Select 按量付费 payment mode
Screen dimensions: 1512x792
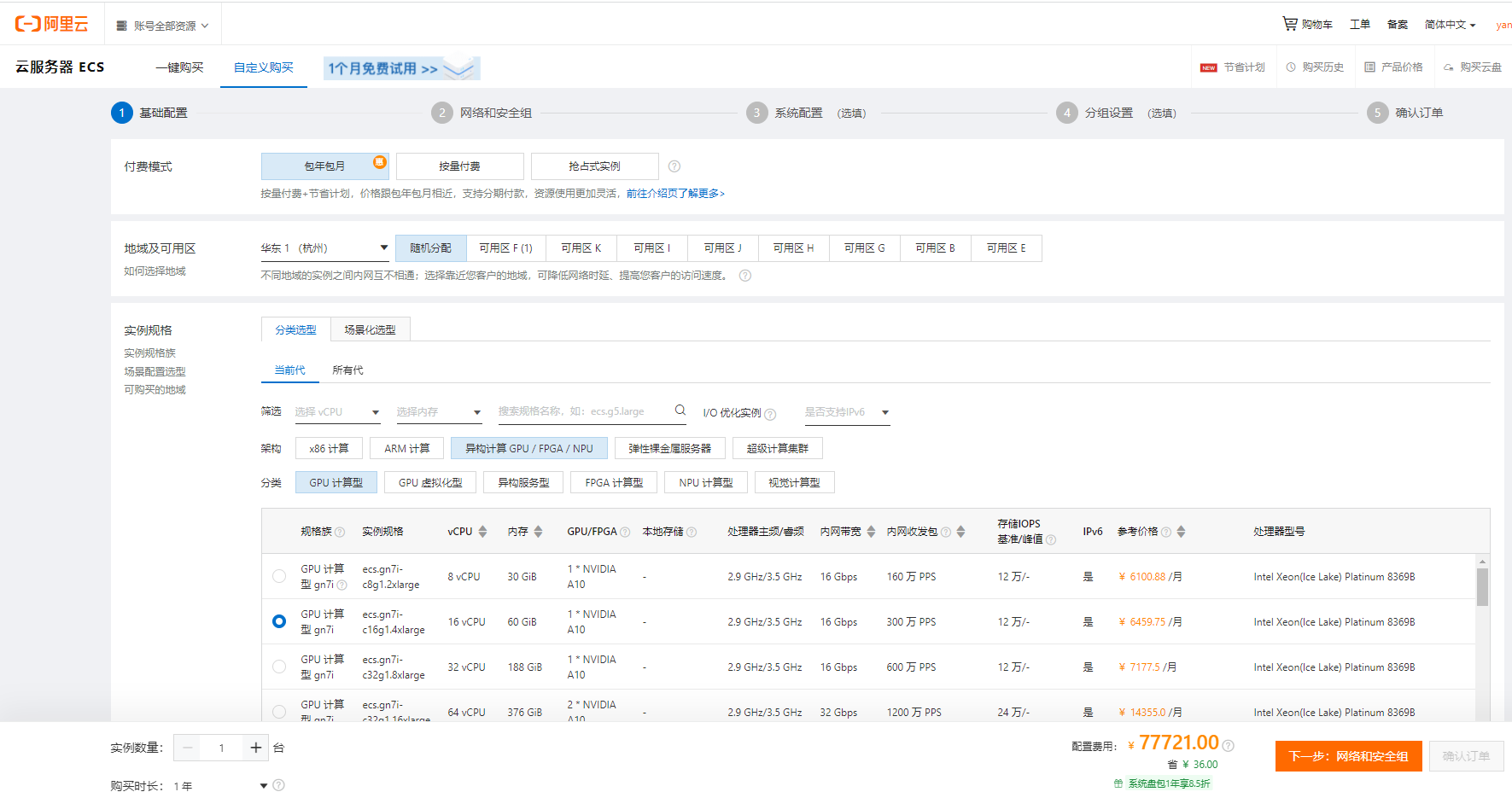460,166
